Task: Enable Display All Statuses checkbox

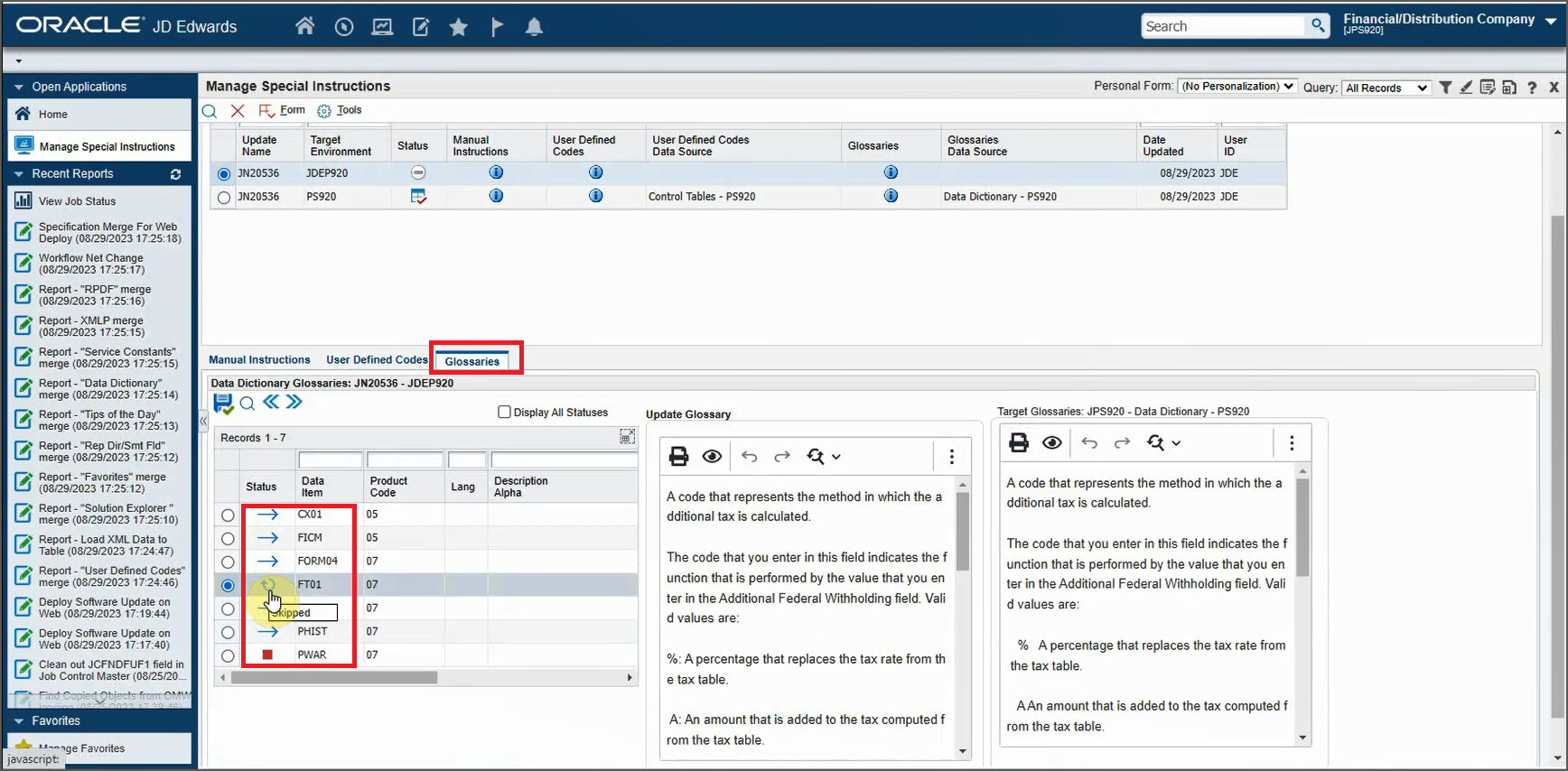Action: click(505, 412)
